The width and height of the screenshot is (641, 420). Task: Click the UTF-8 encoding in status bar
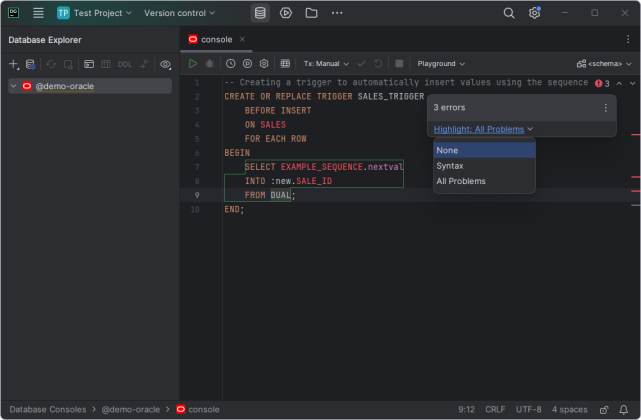[529, 409]
